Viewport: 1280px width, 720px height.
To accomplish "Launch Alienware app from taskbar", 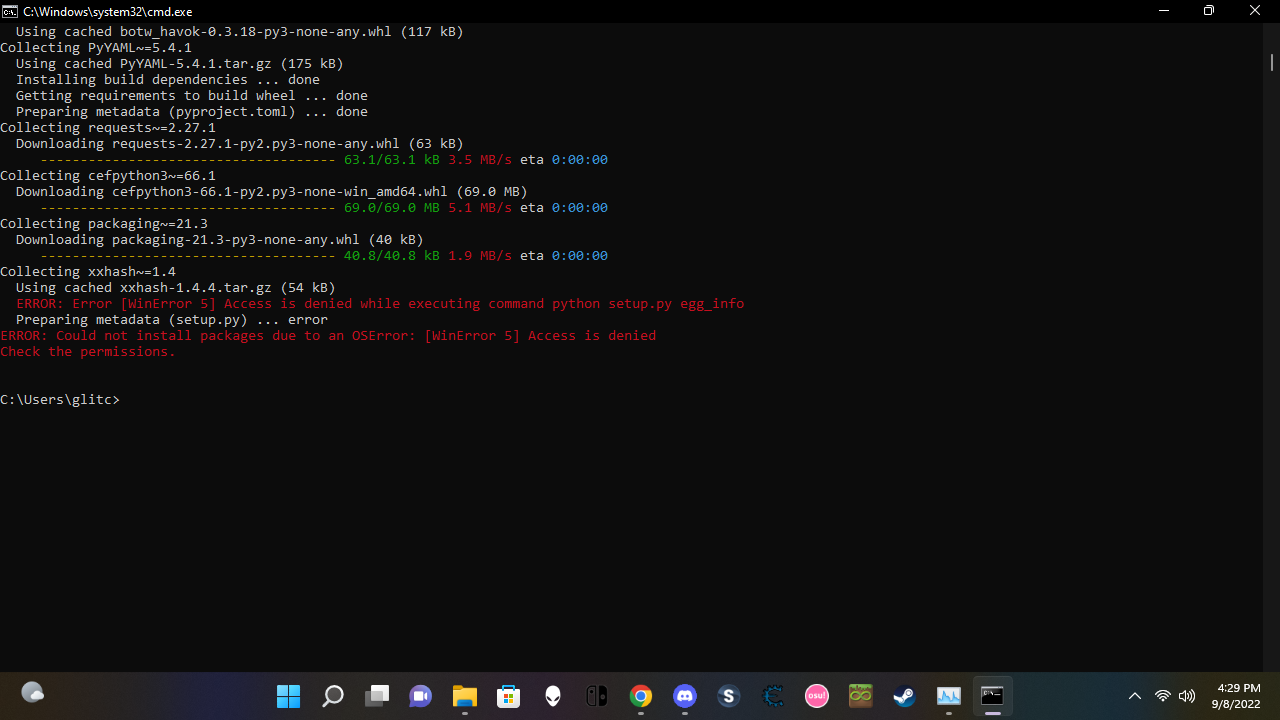I will click(x=553, y=696).
